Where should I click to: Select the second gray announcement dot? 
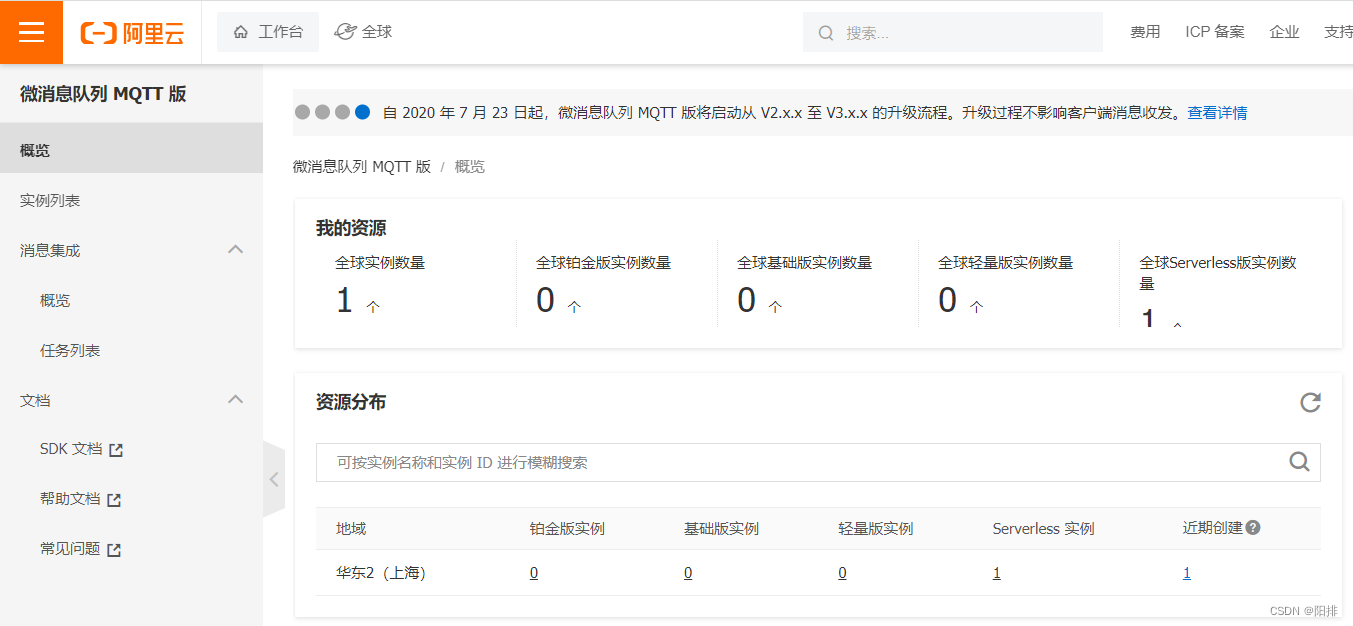click(x=322, y=112)
